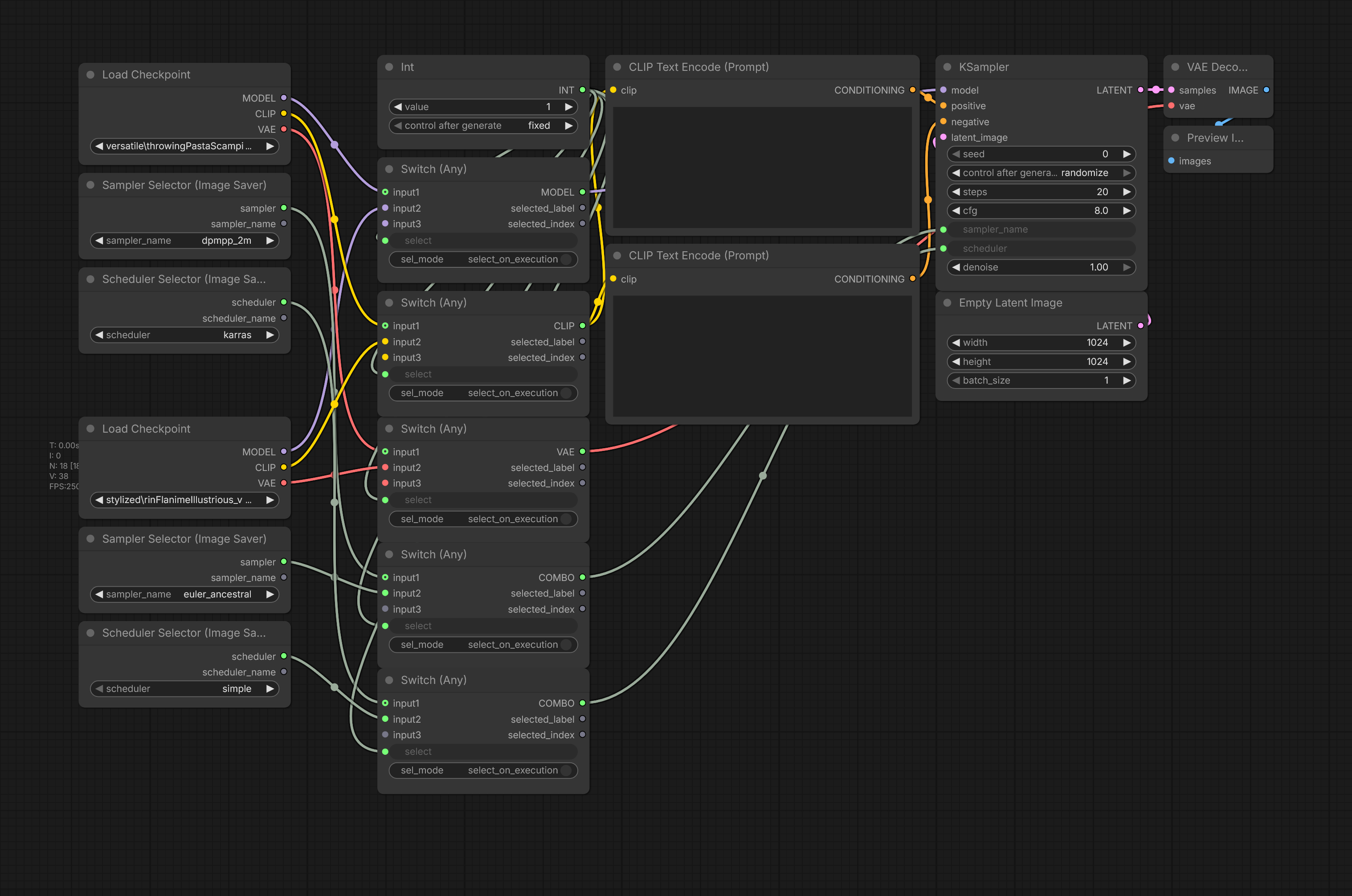Click the LATENT output socket on Empty Latent Image

pos(1141,326)
